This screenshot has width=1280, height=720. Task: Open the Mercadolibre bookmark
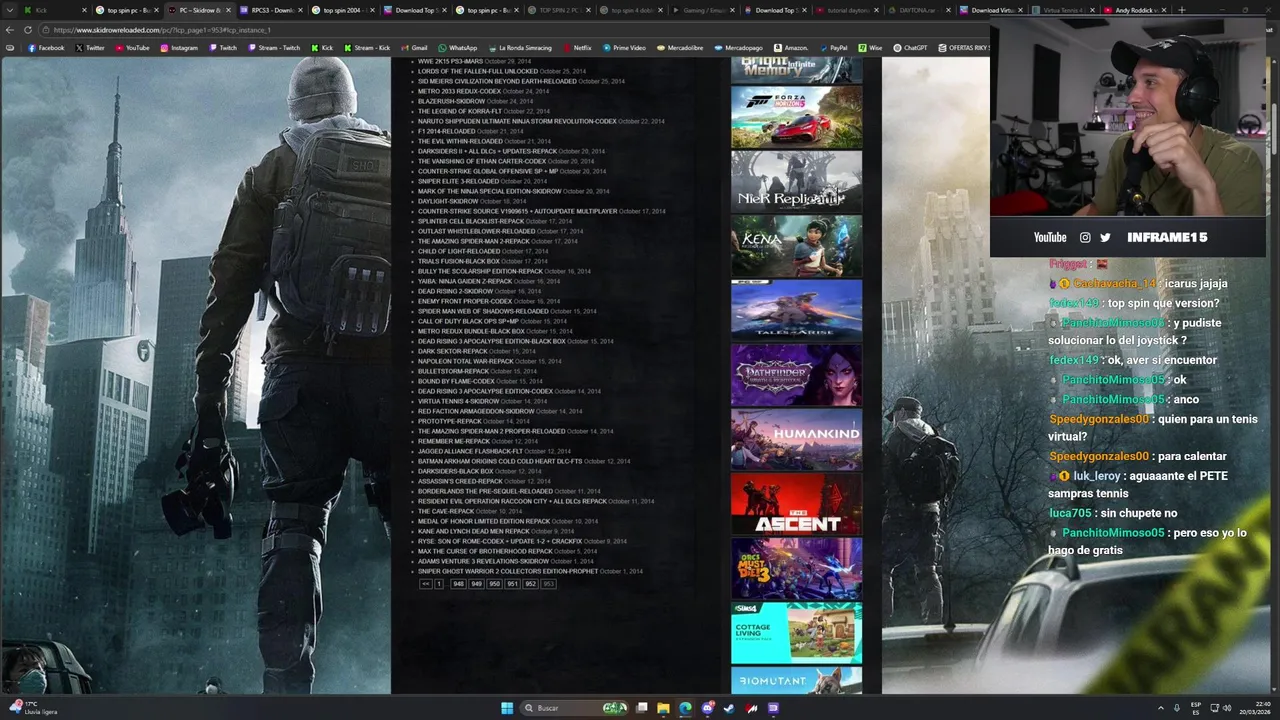[x=679, y=47]
